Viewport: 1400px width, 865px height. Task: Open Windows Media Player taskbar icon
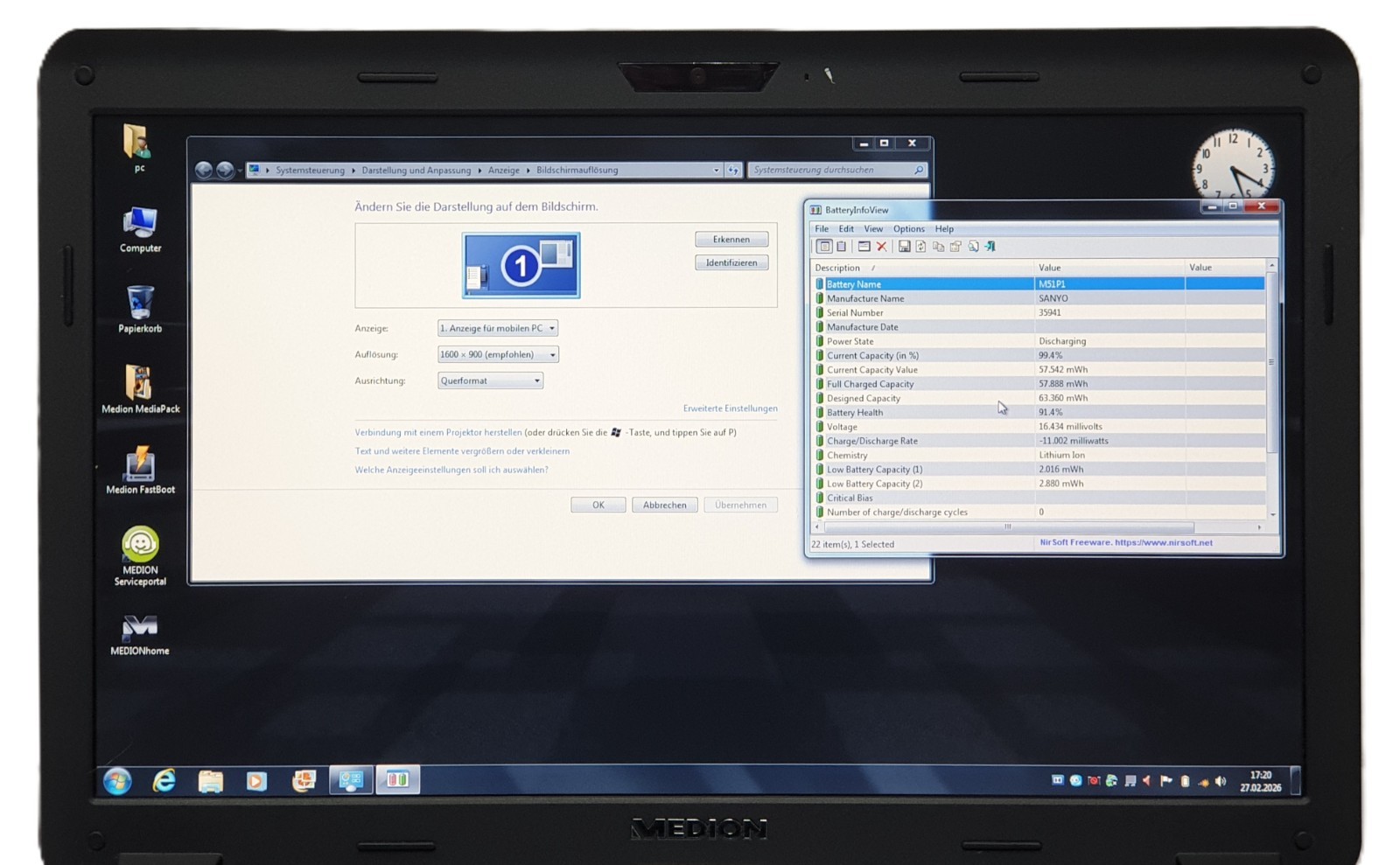pos(256,780)
